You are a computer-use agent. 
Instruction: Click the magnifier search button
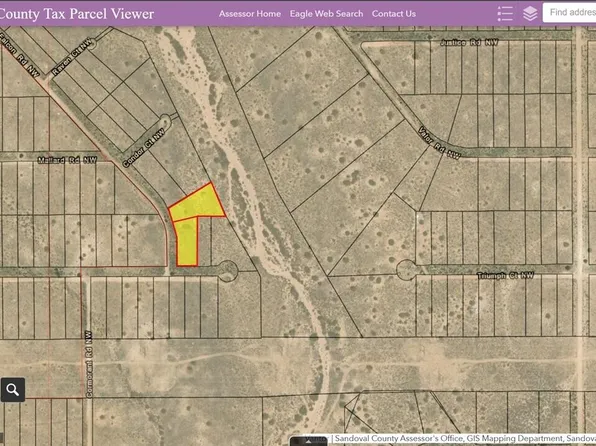pos(13,390)
